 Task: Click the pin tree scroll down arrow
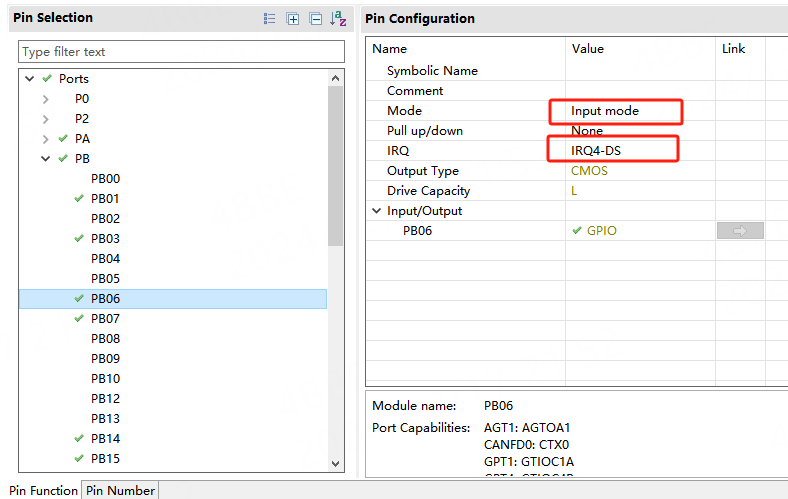[x=336, y=463]
